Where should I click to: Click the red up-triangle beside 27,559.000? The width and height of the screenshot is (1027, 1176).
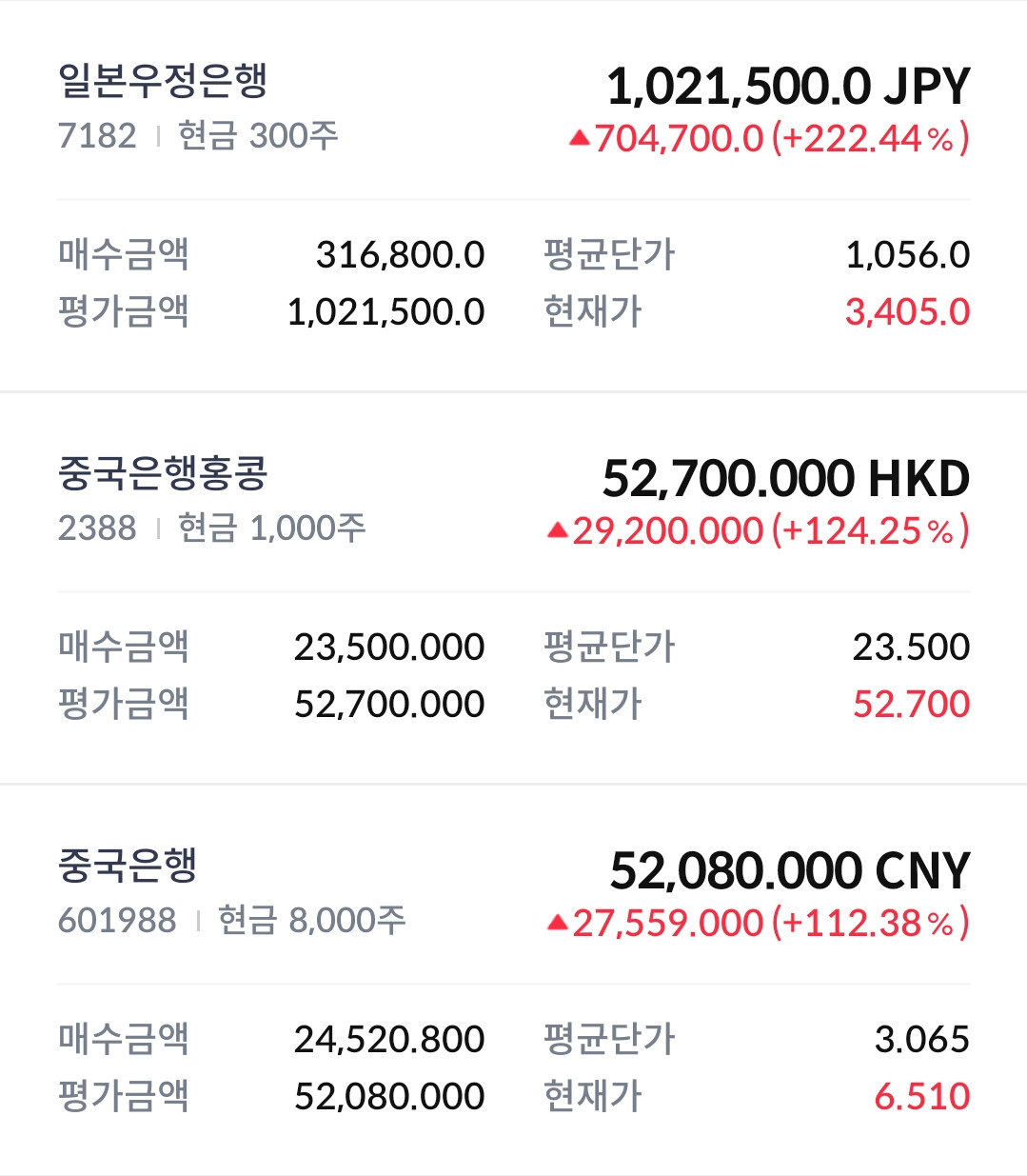point(558,923)
